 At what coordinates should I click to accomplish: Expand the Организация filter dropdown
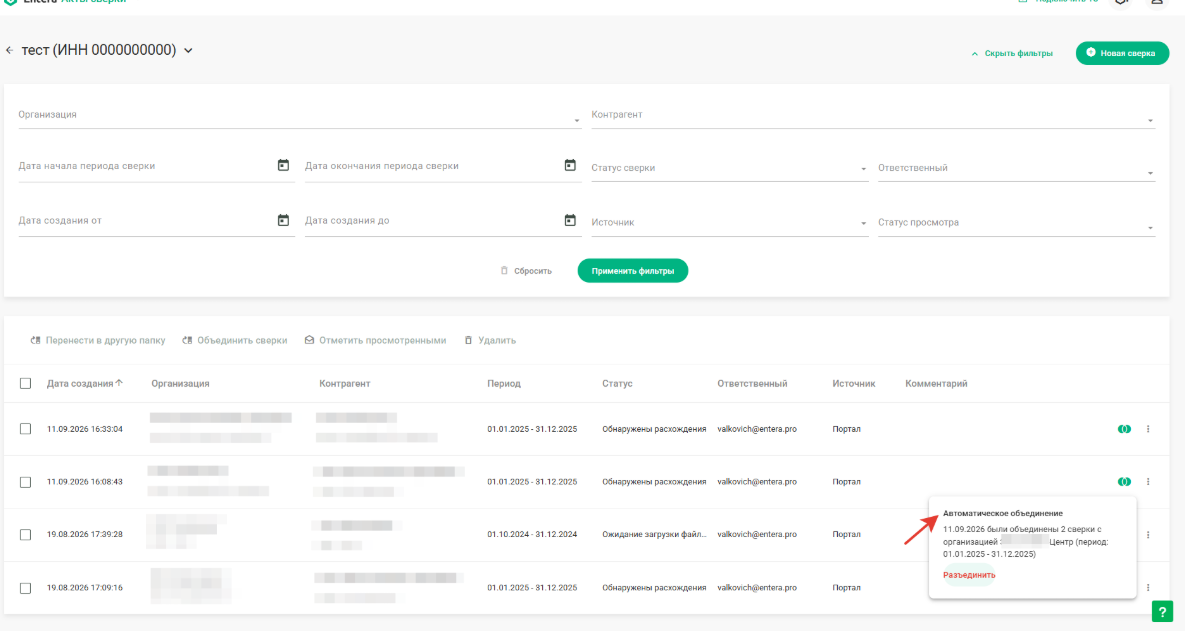299,116
